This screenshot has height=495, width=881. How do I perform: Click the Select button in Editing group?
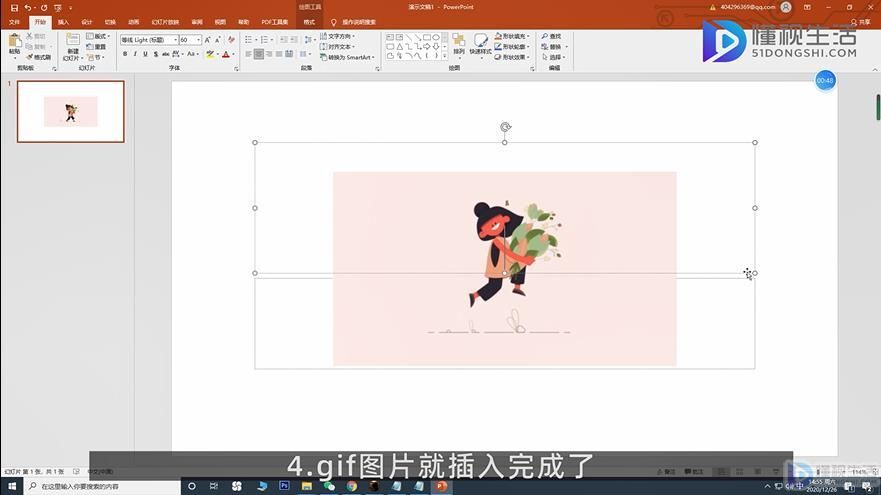[553, 57]
